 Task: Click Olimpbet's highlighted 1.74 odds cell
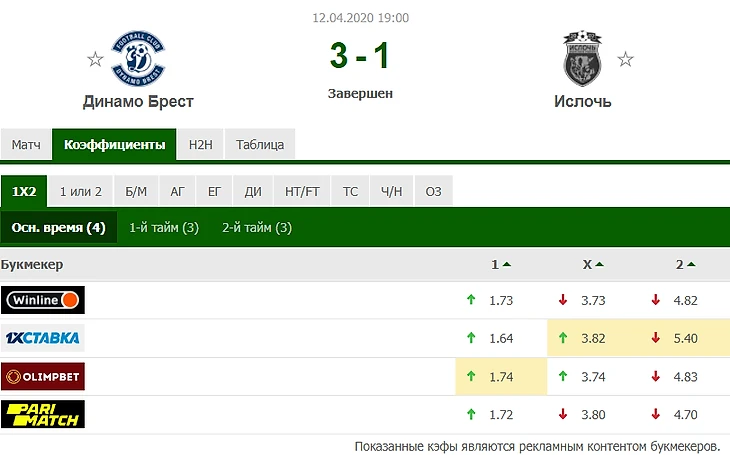(500, 376)
